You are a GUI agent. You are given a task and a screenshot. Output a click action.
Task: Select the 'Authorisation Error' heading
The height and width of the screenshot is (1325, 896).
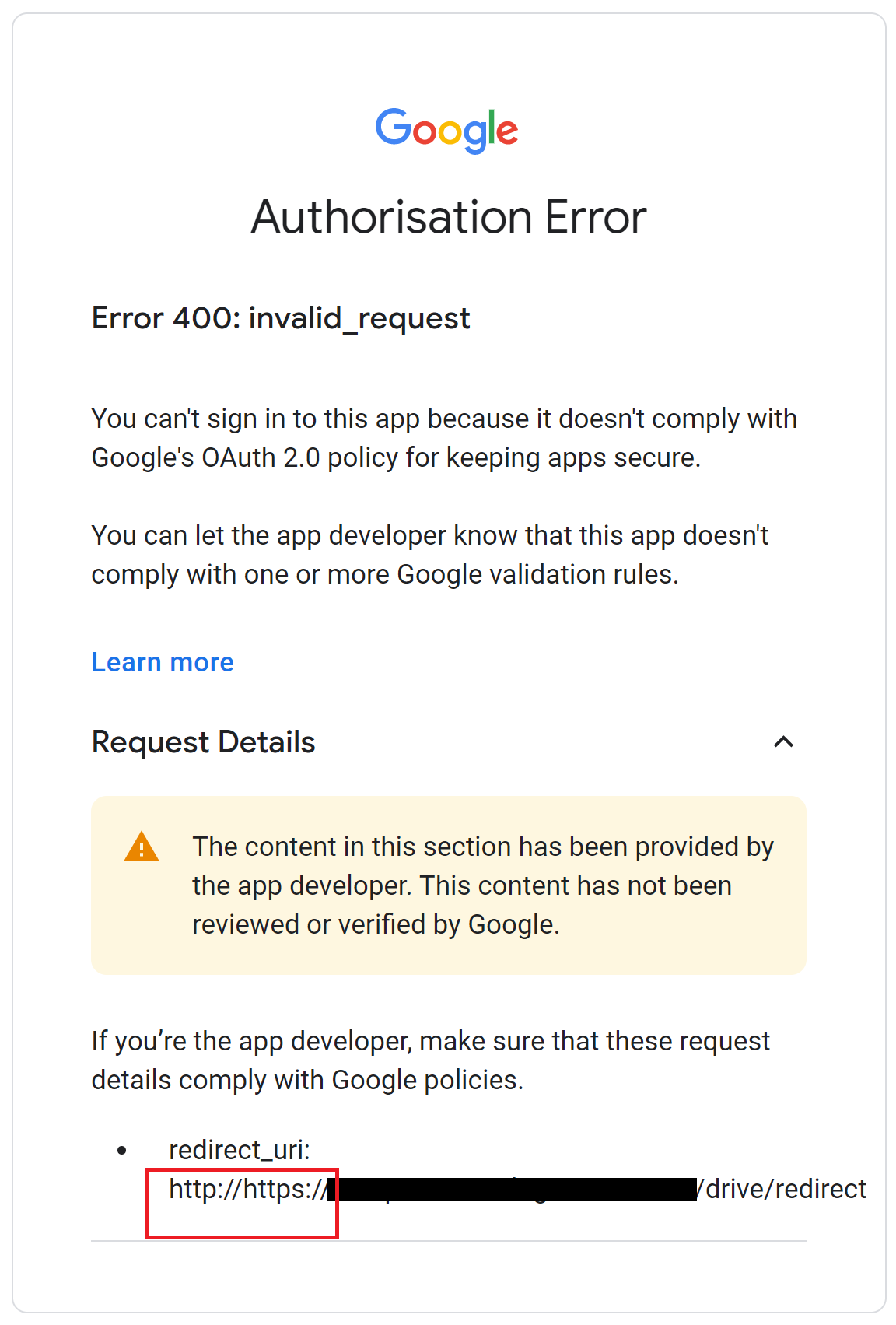(449, 216)
